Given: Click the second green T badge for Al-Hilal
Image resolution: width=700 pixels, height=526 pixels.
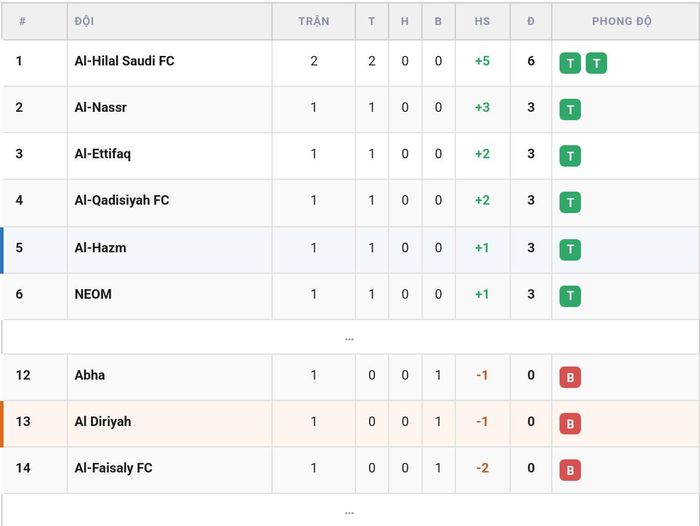Looking at the screenshot, I should coord(596,63).
